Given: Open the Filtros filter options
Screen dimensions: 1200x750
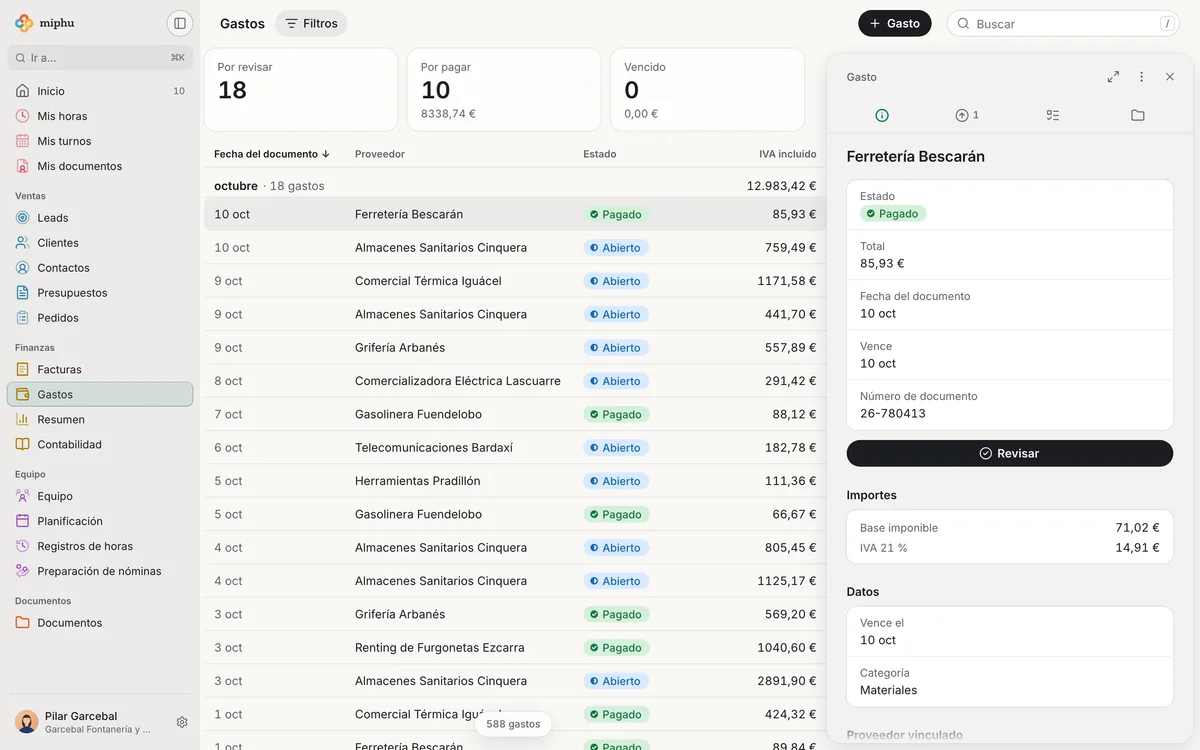Looking at the screenshot, I should point(311,23).
